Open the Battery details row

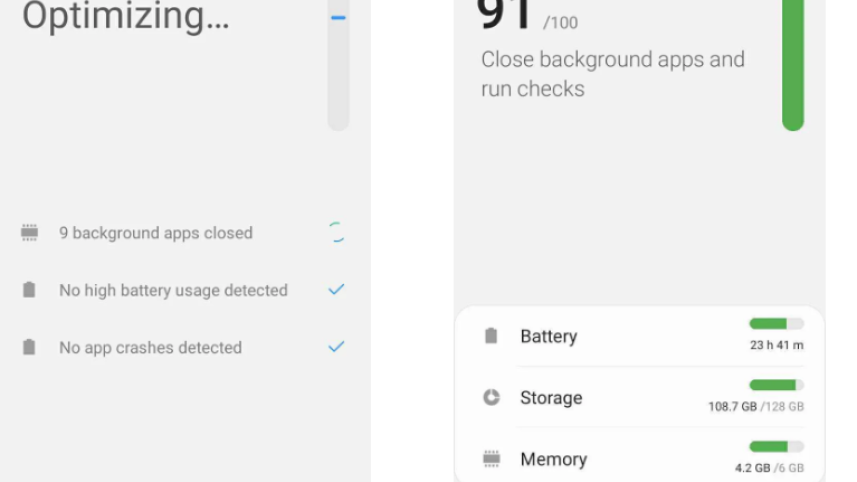[640, 336]
